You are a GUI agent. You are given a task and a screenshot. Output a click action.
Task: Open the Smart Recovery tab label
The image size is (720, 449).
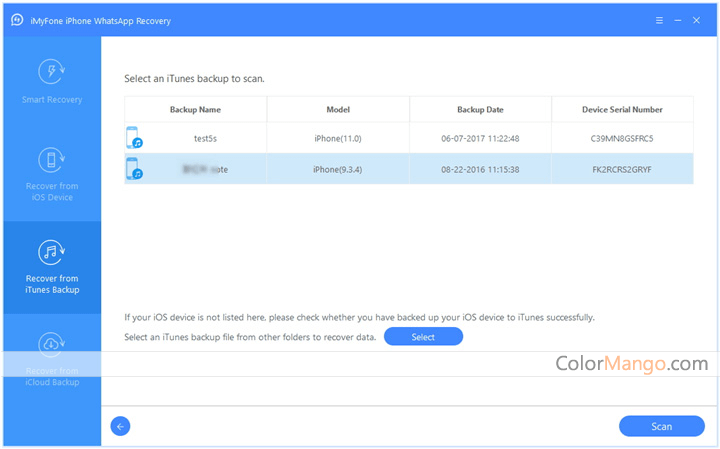point(51,100)
